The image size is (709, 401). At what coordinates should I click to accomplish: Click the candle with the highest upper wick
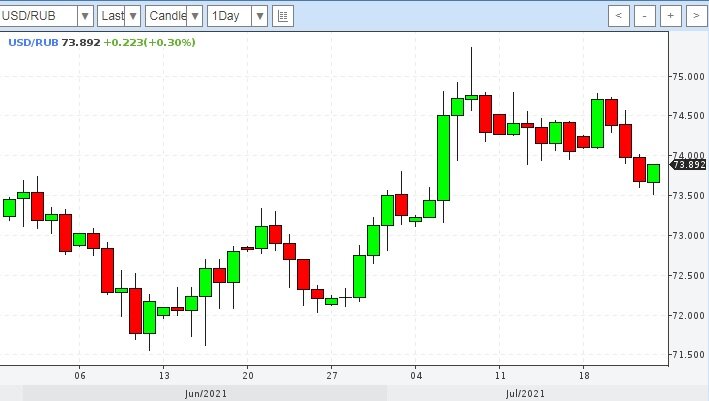[x=472, y=97]
